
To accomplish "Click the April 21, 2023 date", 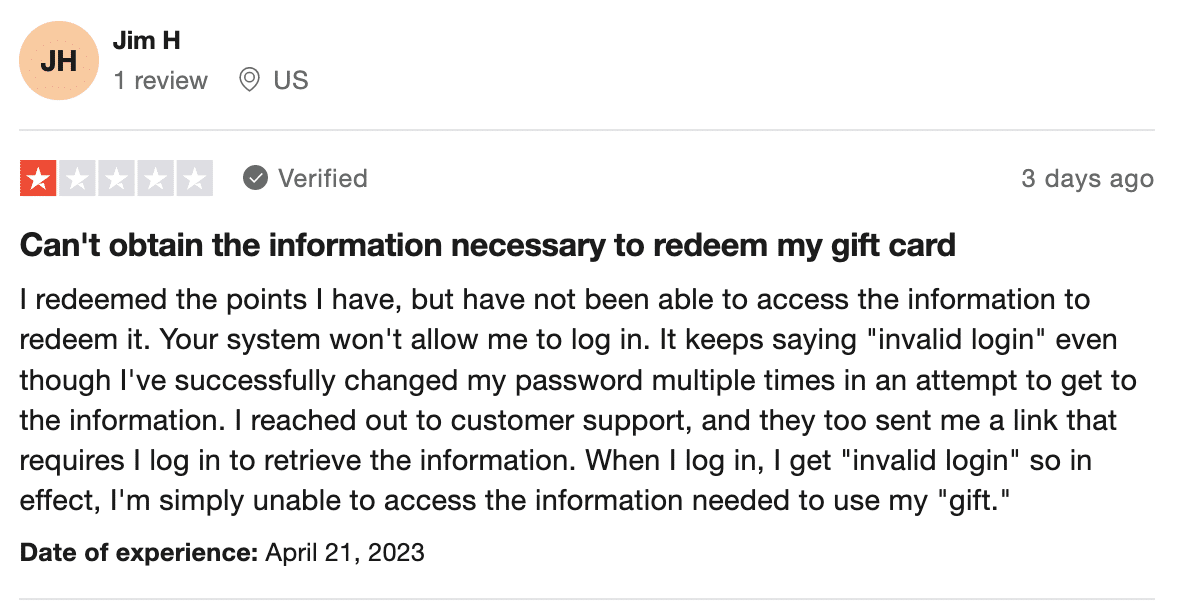I will point(345,552).
